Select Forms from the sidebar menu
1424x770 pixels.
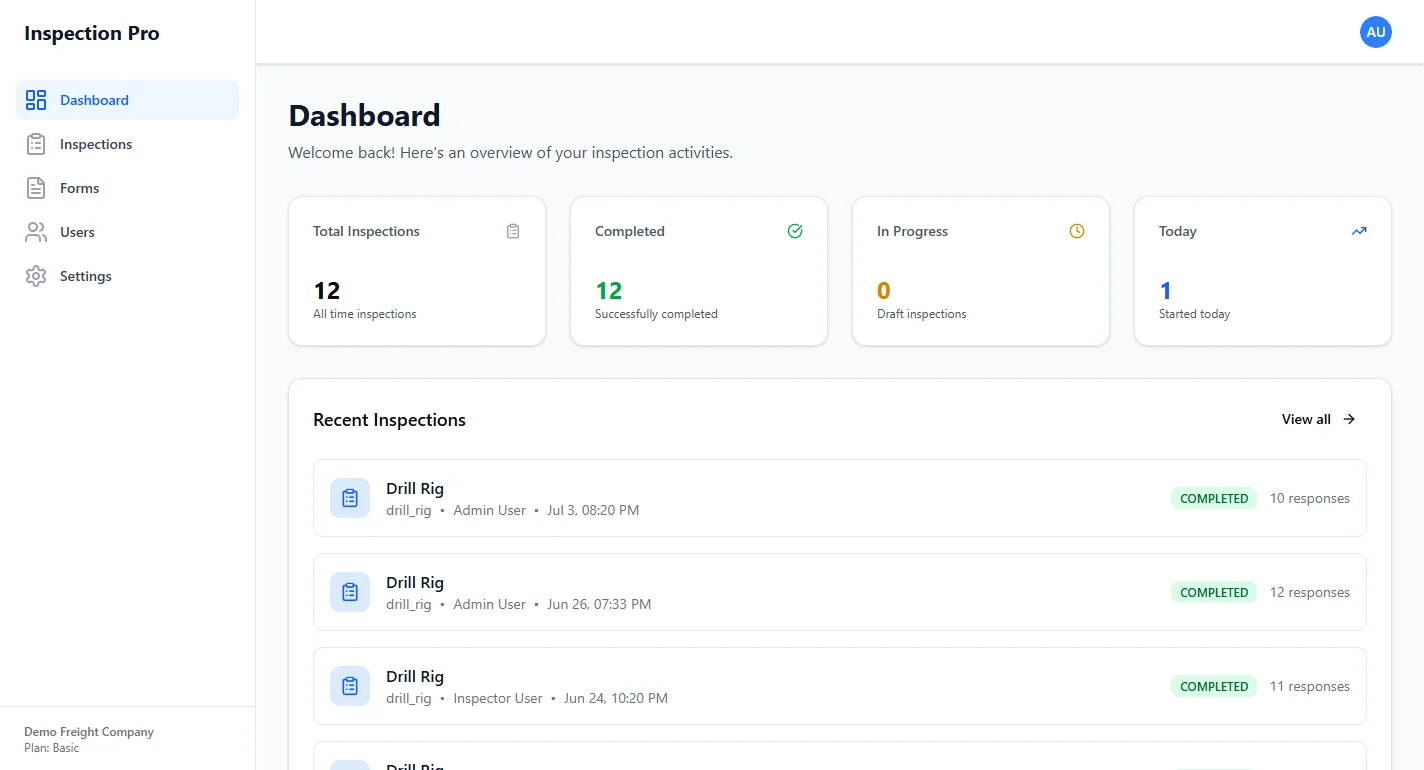pos(79,188)
